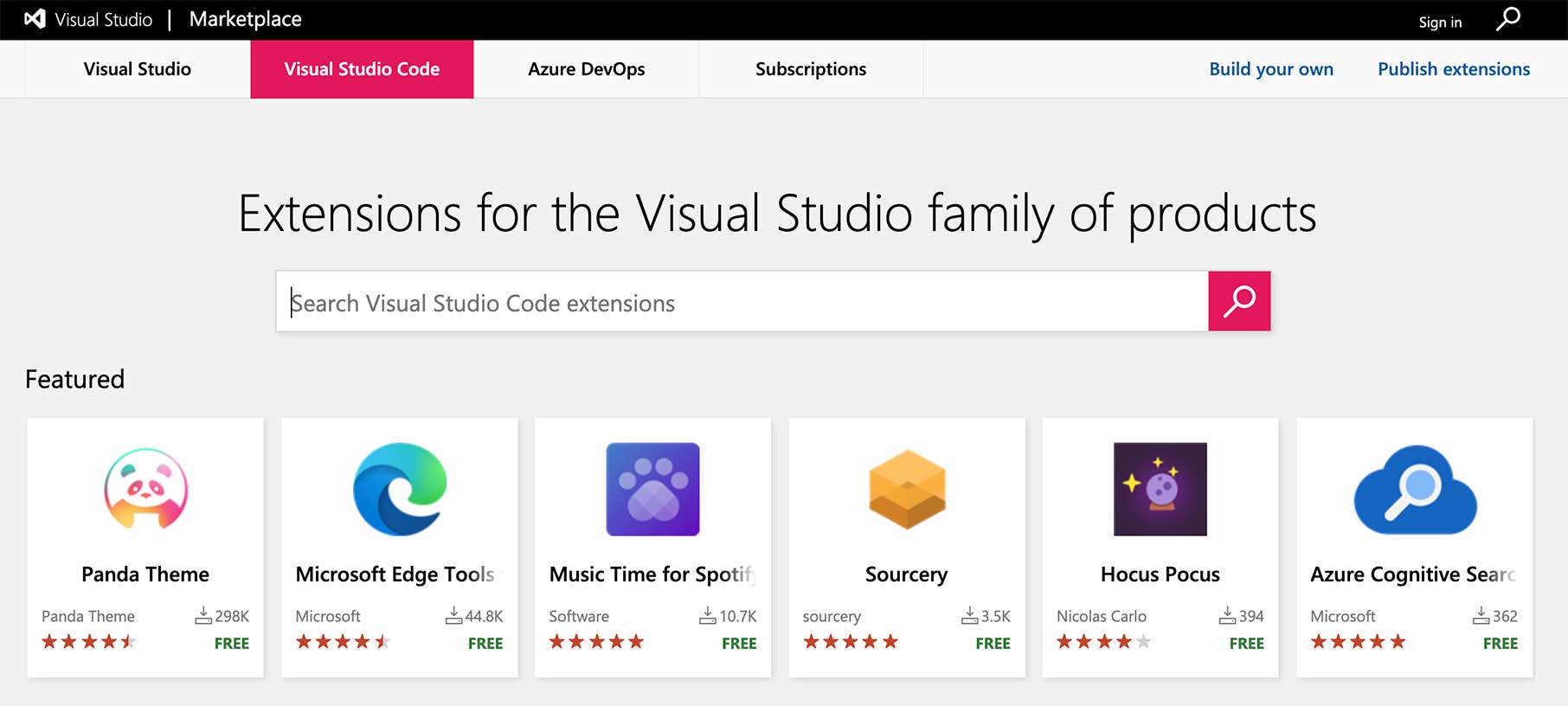
Task: Open the header search magnifier icon
Action: [1508, 19]
